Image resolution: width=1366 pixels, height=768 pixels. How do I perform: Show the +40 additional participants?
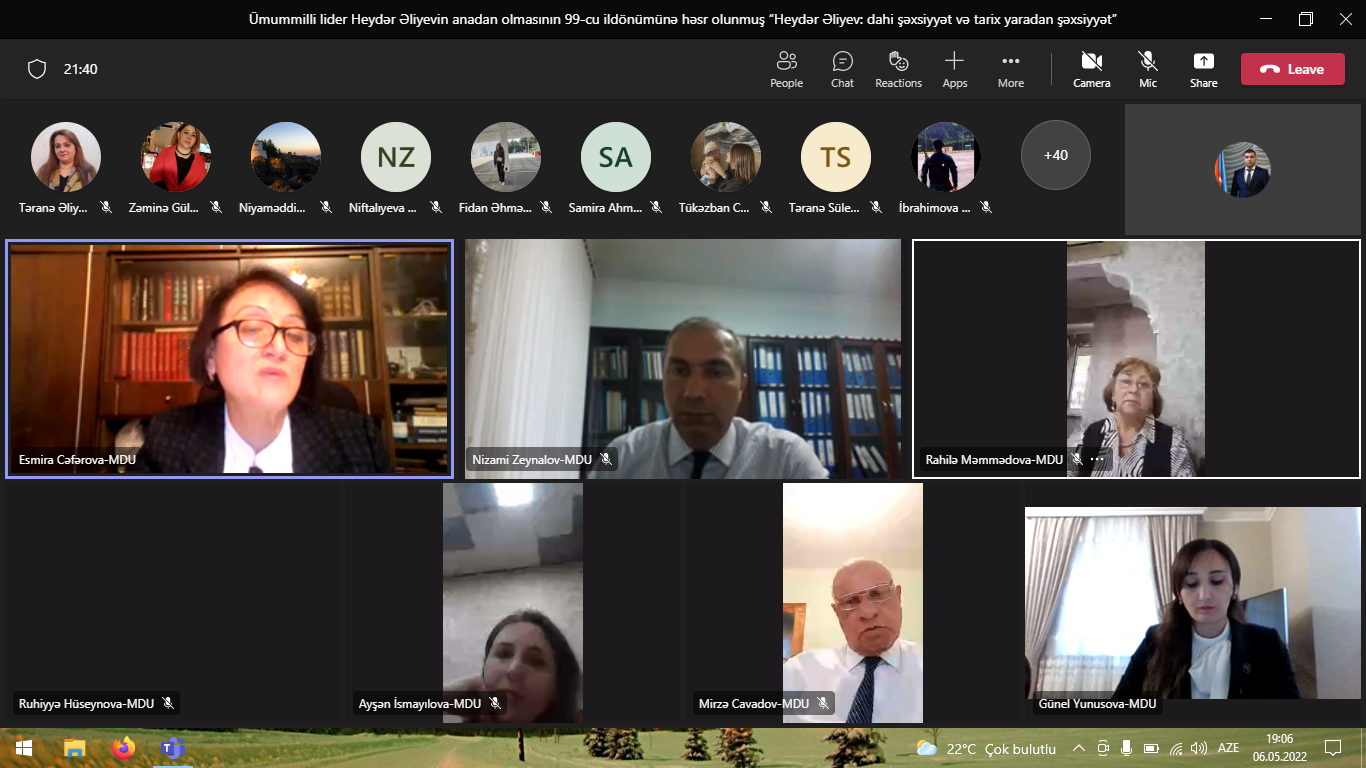(1055, 155)
